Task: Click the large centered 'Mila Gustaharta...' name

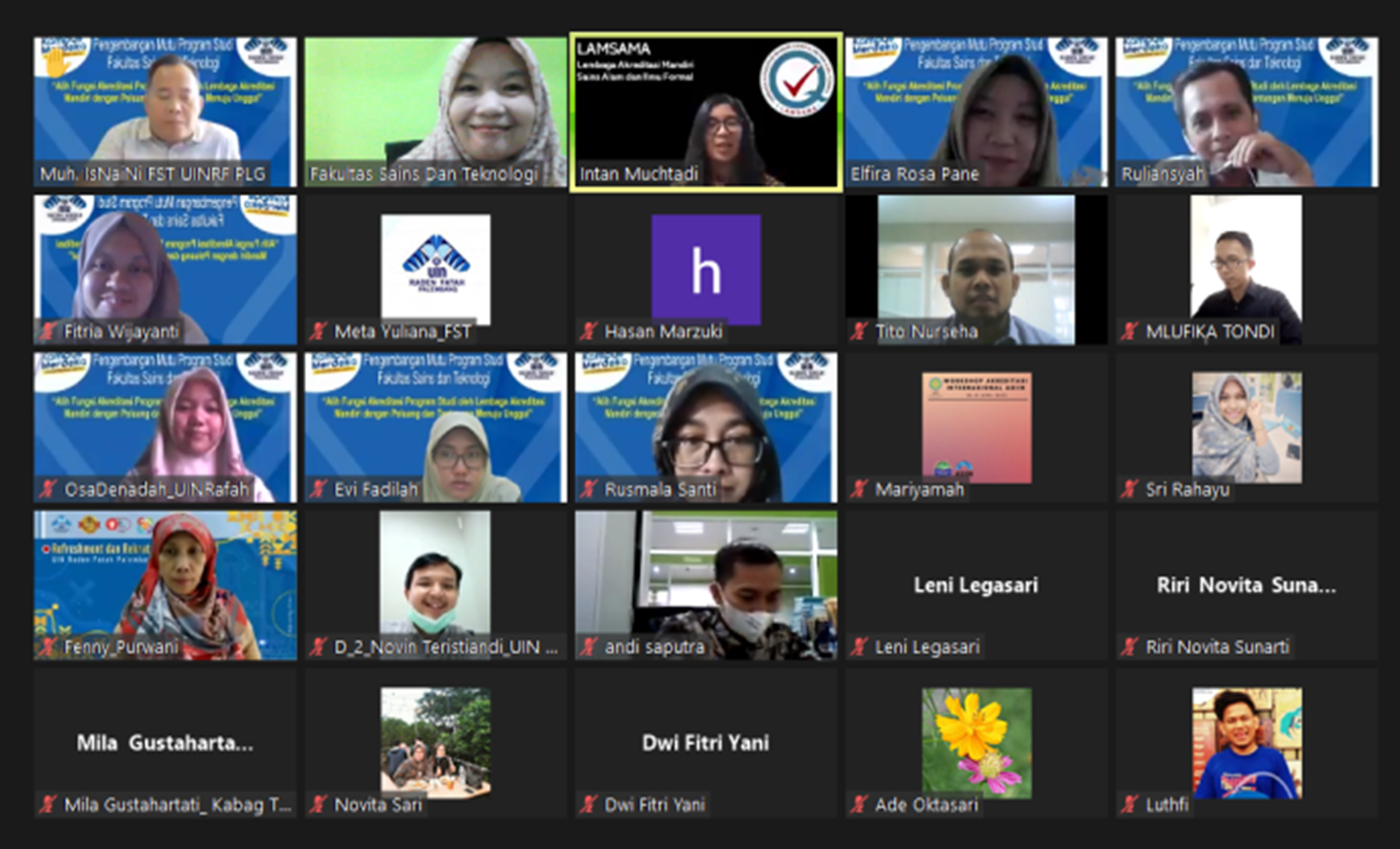Action: click(165, 743)
